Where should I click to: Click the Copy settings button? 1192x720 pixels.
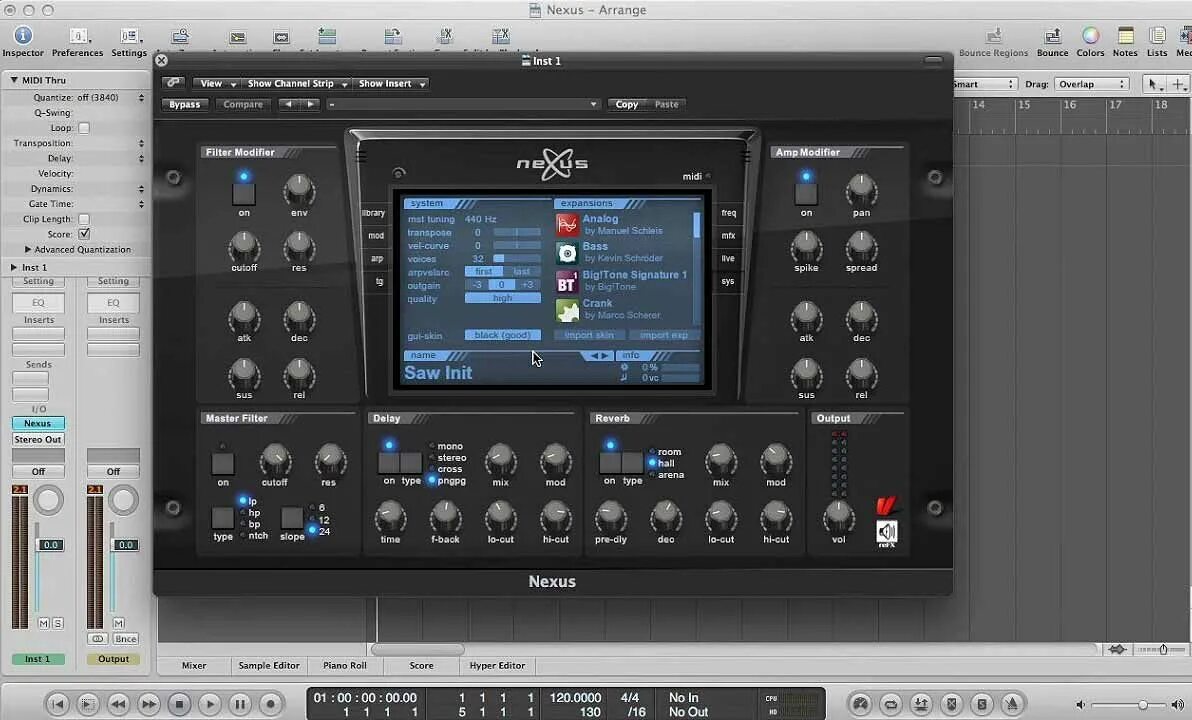pos(626,104)
